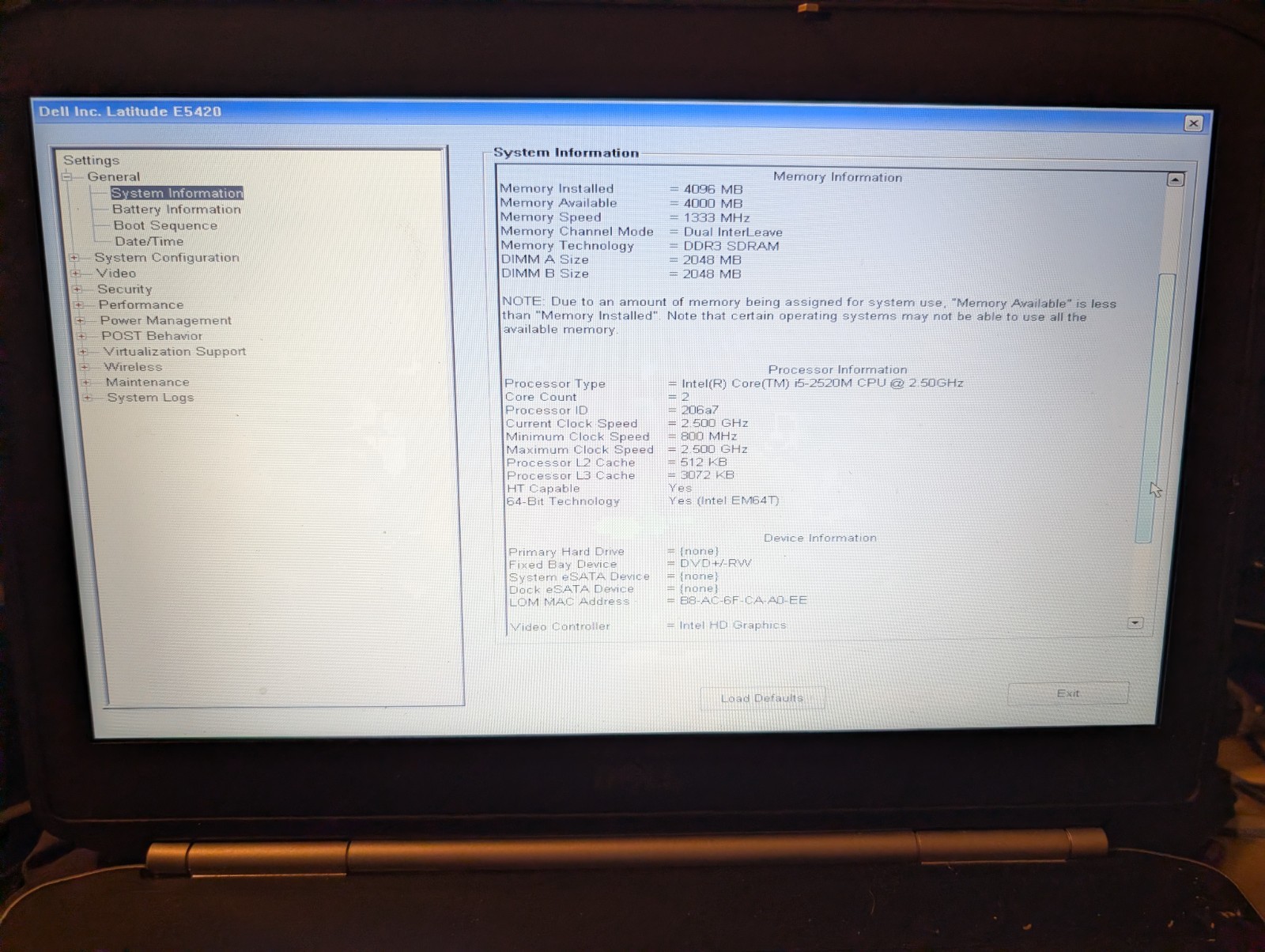This screenshot has width=1265, height=952.
Task: Open the Date/Time settings
Action: click(149, 241)
